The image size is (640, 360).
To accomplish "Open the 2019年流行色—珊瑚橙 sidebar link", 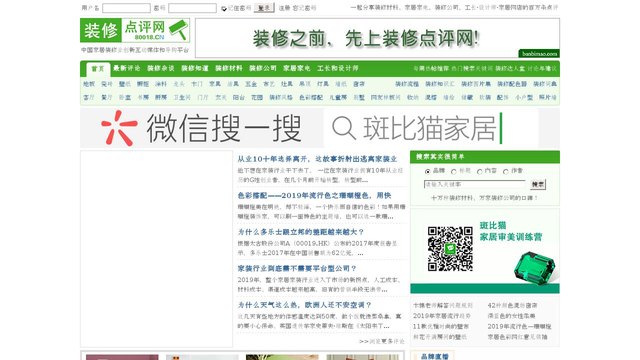I will click(x=519, y=327).
